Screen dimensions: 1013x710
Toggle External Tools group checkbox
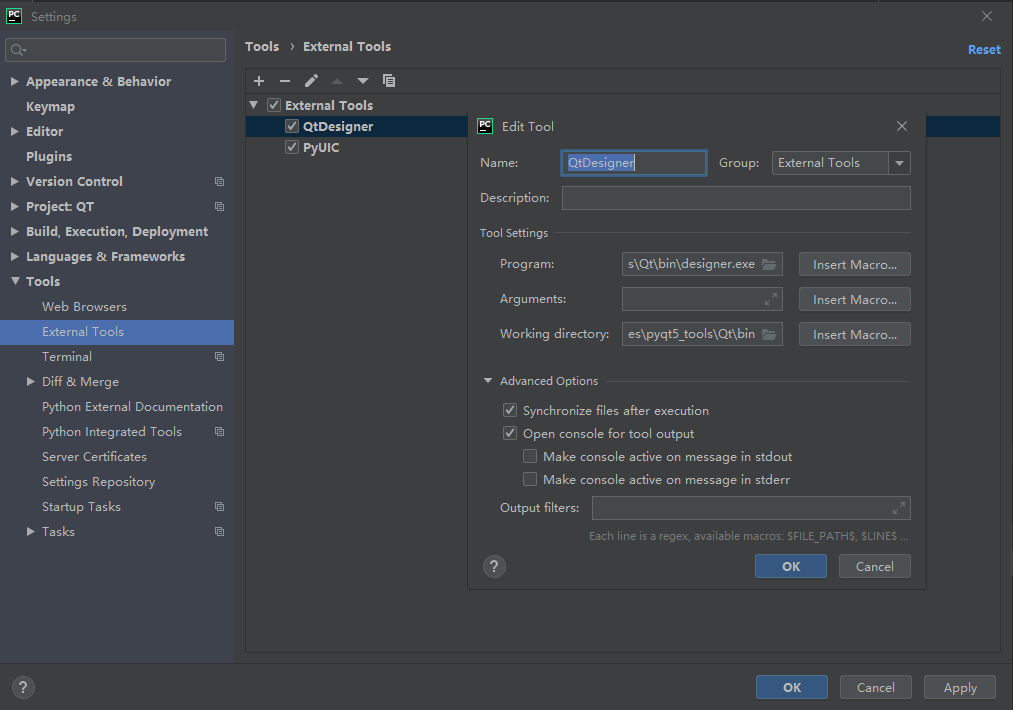click(274, 105)
